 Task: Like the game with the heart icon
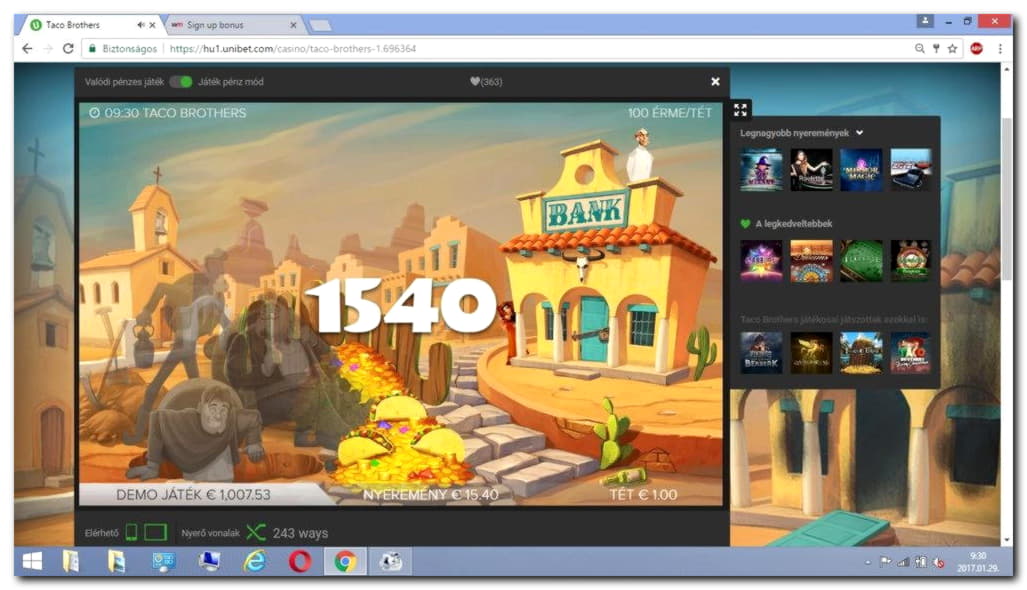click(475, 82)
